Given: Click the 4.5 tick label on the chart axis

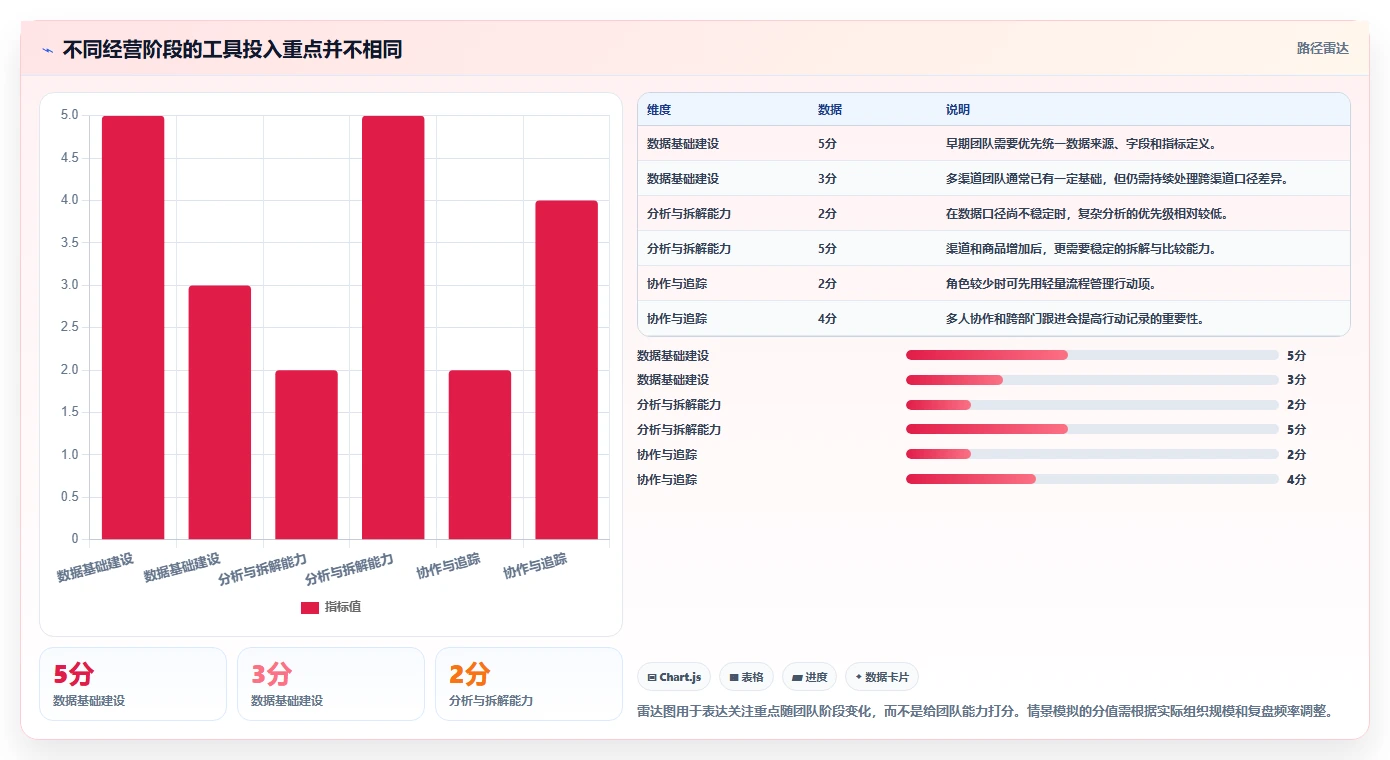Looking at the screenshot, I should coord(69,158).
